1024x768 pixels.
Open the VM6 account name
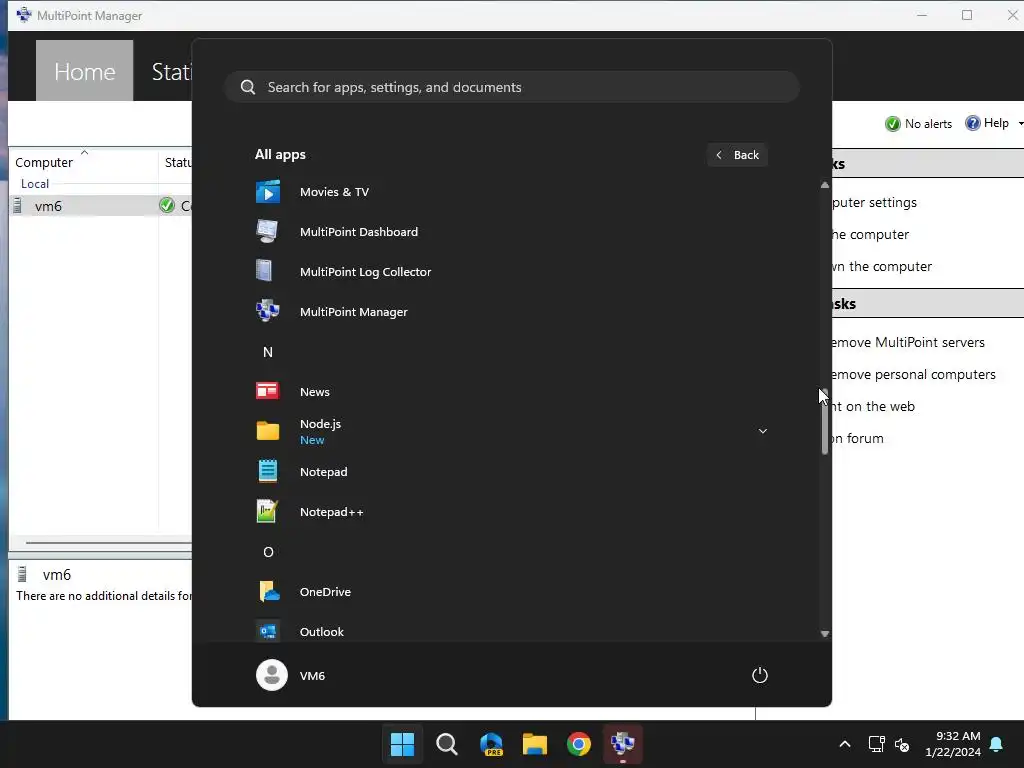point(312,676)
